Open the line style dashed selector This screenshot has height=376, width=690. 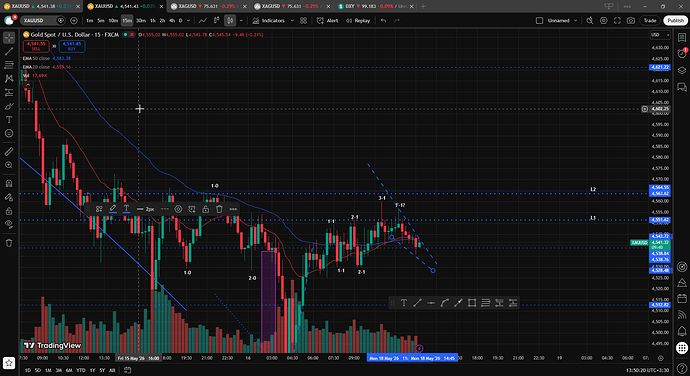[165, 209]
